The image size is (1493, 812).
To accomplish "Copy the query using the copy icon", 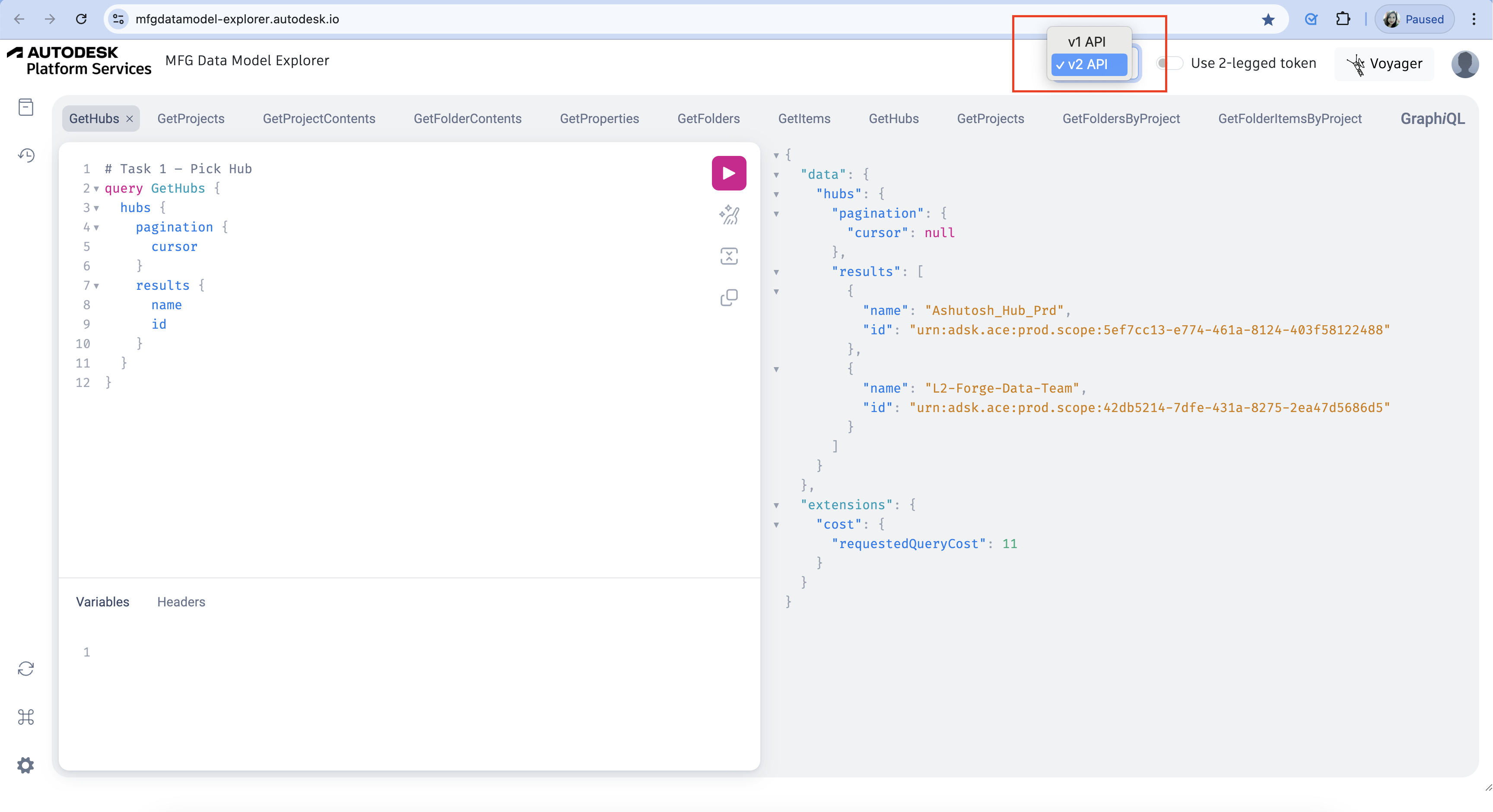I will point(728,298).
